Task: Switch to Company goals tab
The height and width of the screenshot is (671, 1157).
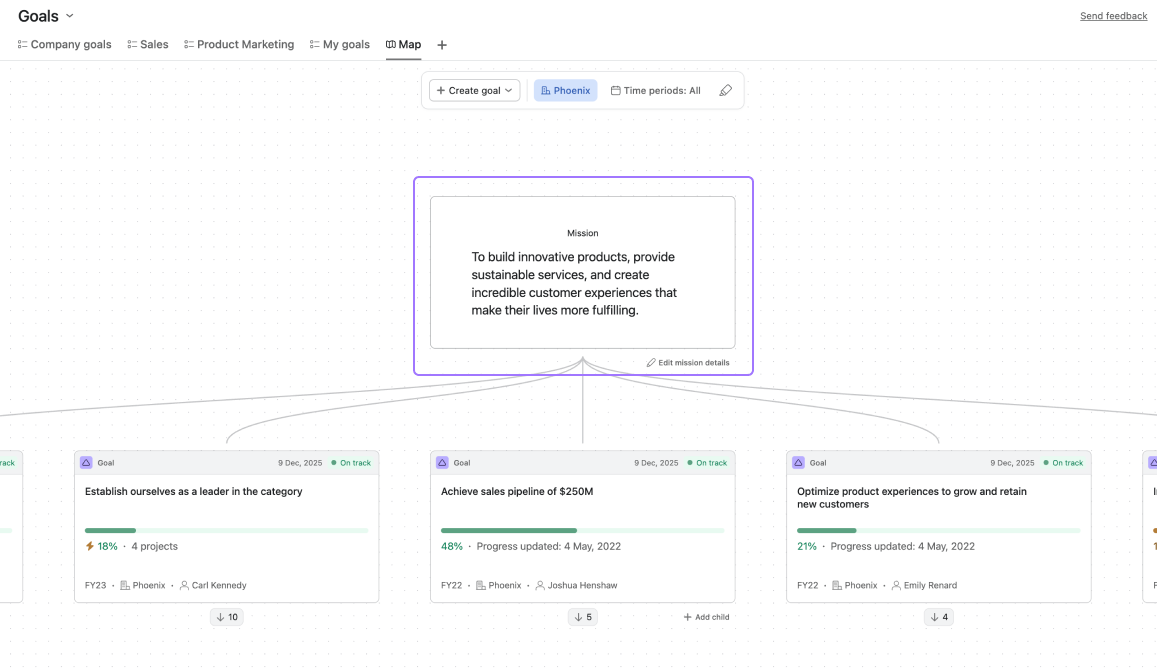Action: (65, 45)
